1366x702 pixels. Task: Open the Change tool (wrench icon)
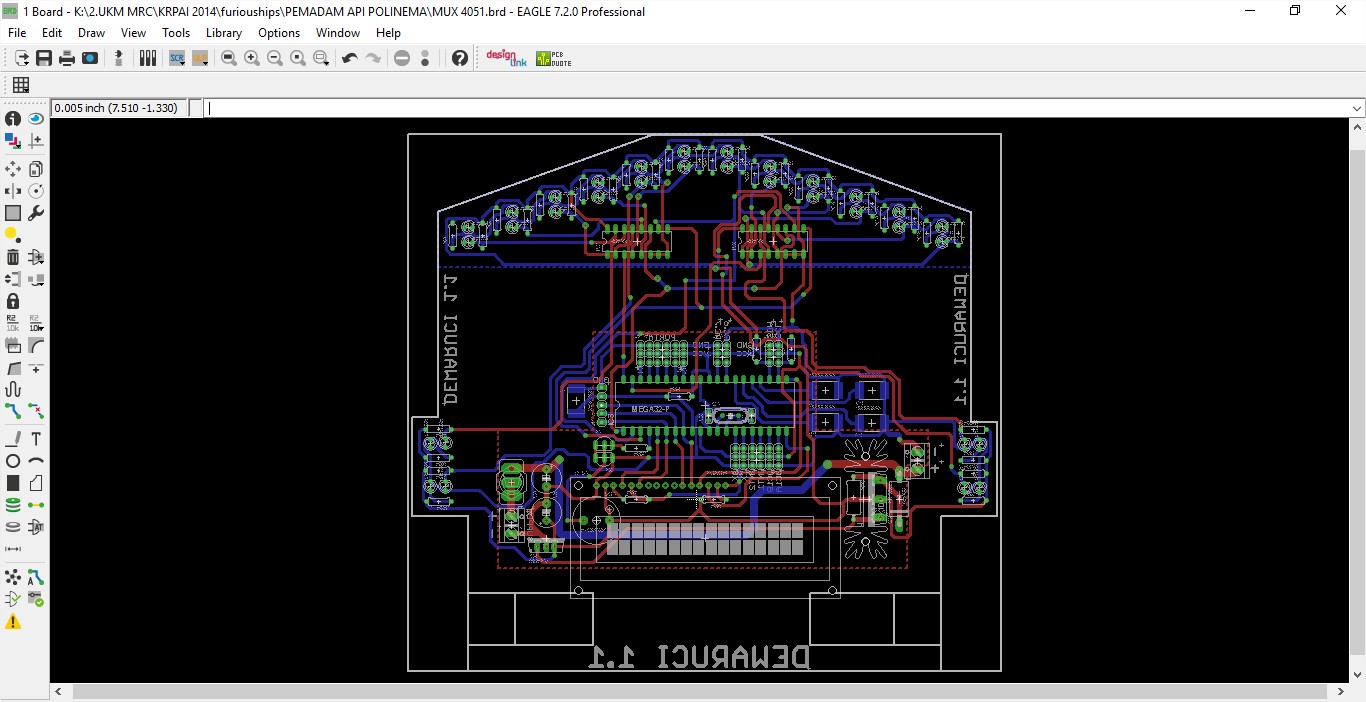tap(36, 213)
